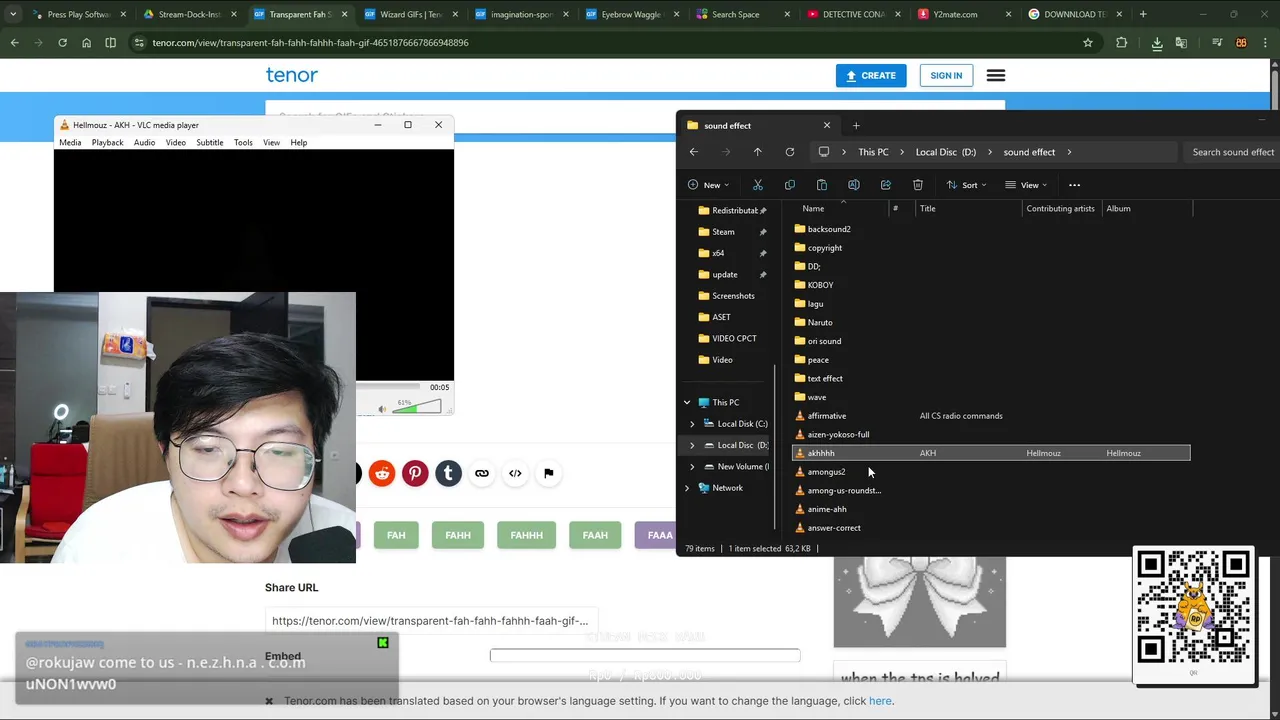Screen dimensions: 1280x720
Task: Select the Screenshots folder in navigation pane
Action: pos(733,296)
